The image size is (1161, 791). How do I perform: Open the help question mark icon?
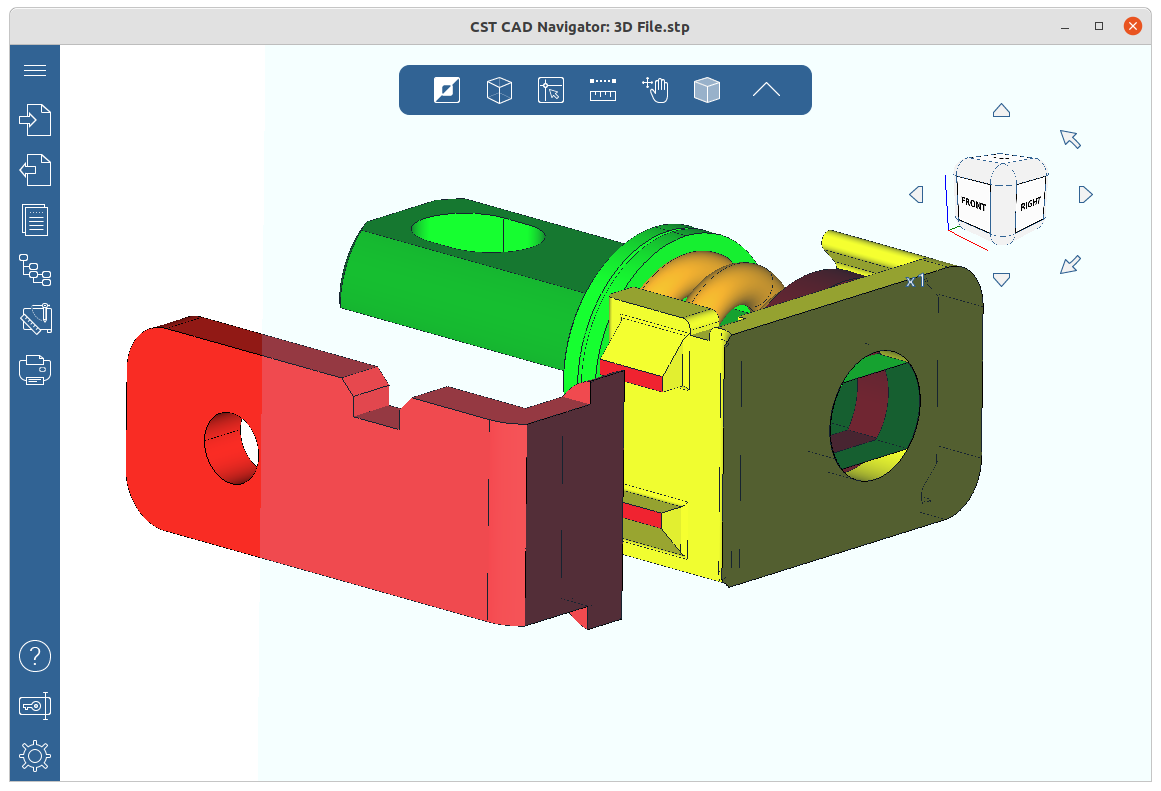[35, 656]
